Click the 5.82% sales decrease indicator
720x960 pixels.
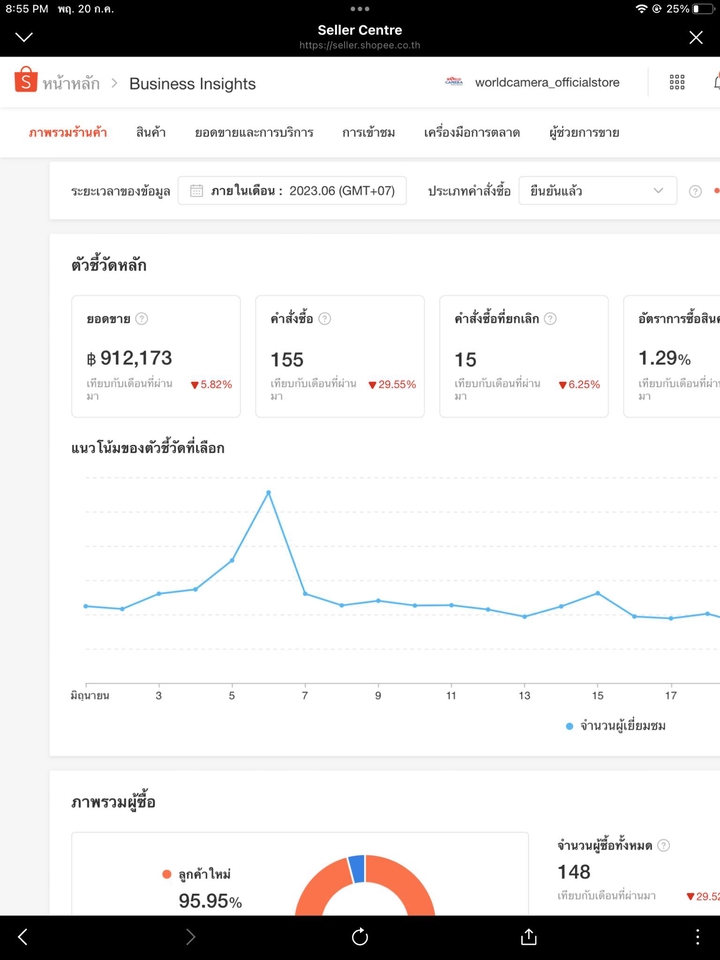[211, 384]
